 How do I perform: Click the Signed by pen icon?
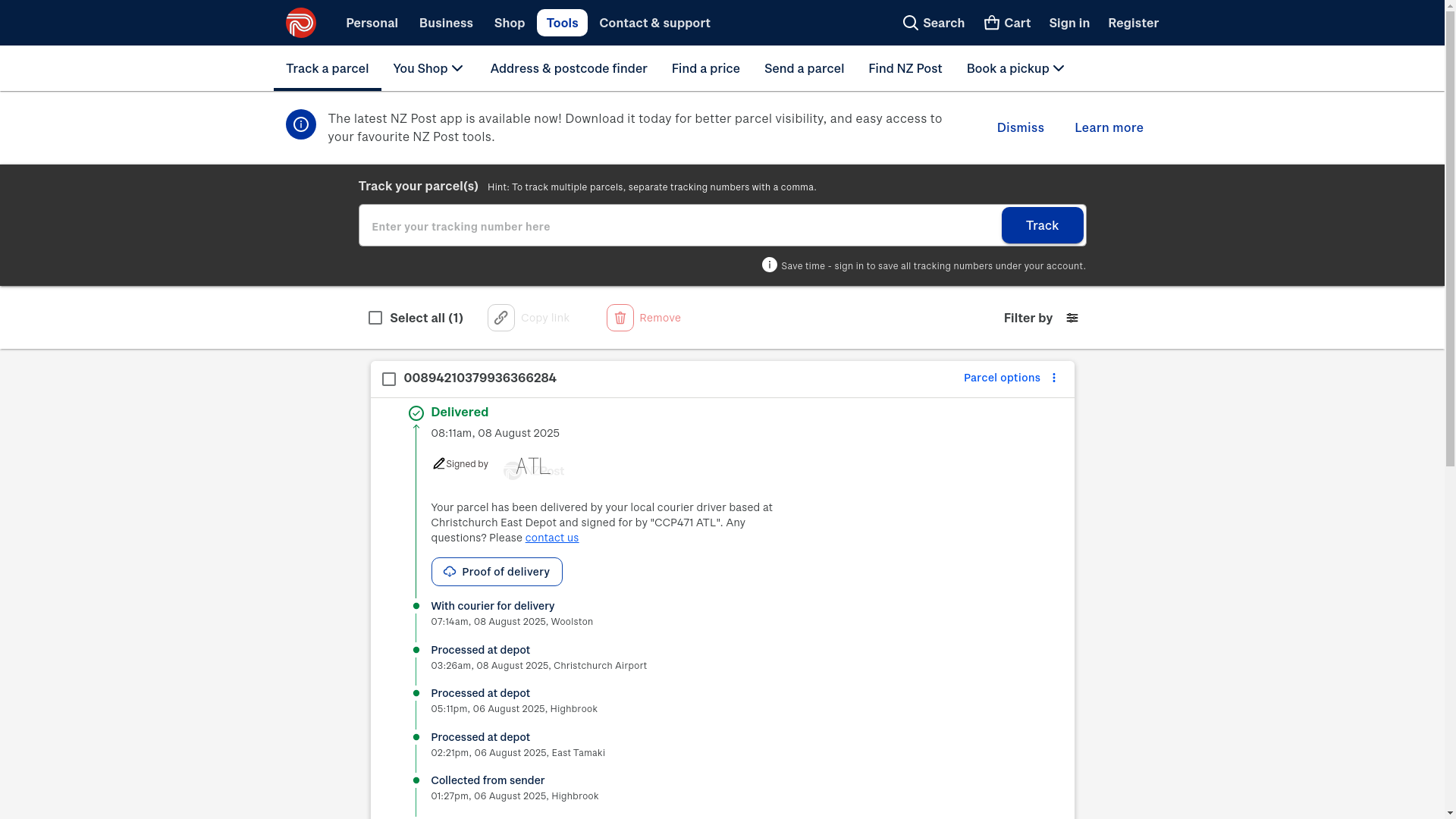click(438, 463)
